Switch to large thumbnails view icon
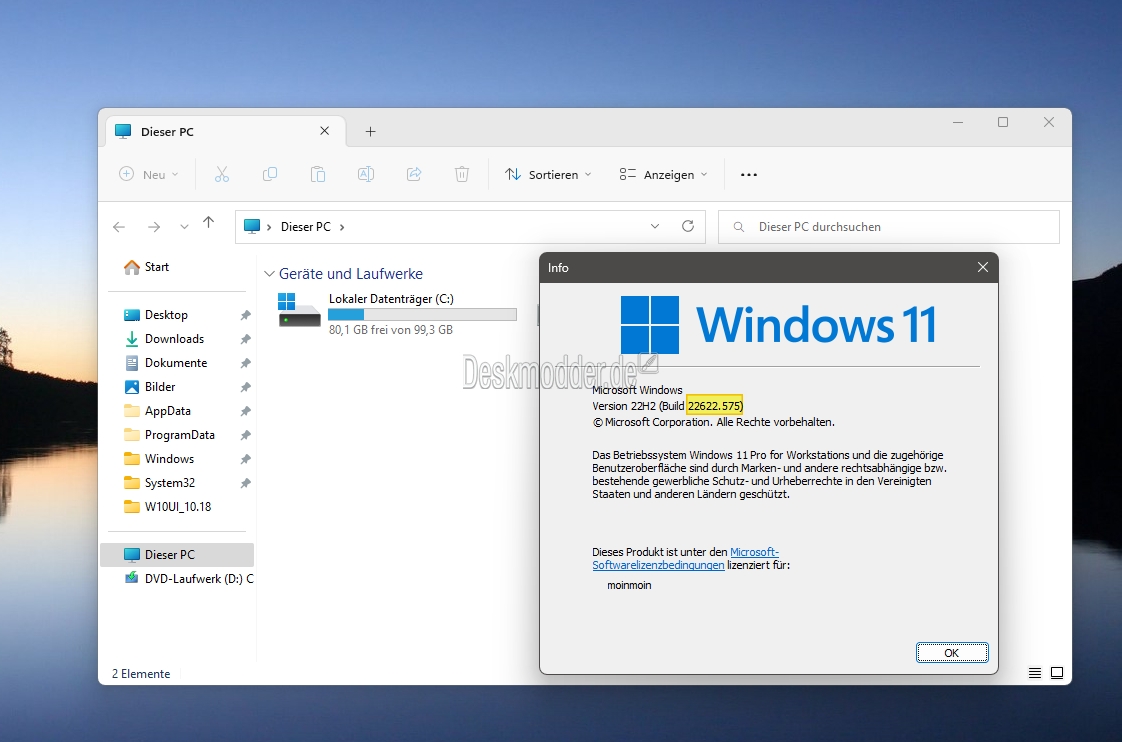1122x742 pixels. click(1057, 673)
